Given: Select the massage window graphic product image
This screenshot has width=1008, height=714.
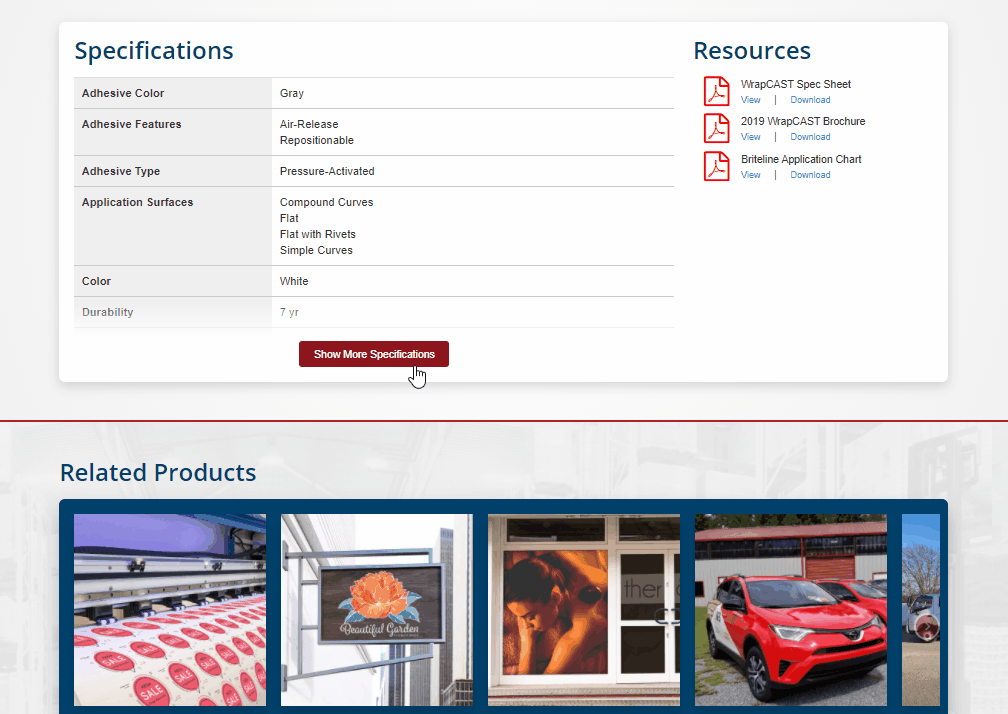Looking at the screenshot, I should pos(583,610).
